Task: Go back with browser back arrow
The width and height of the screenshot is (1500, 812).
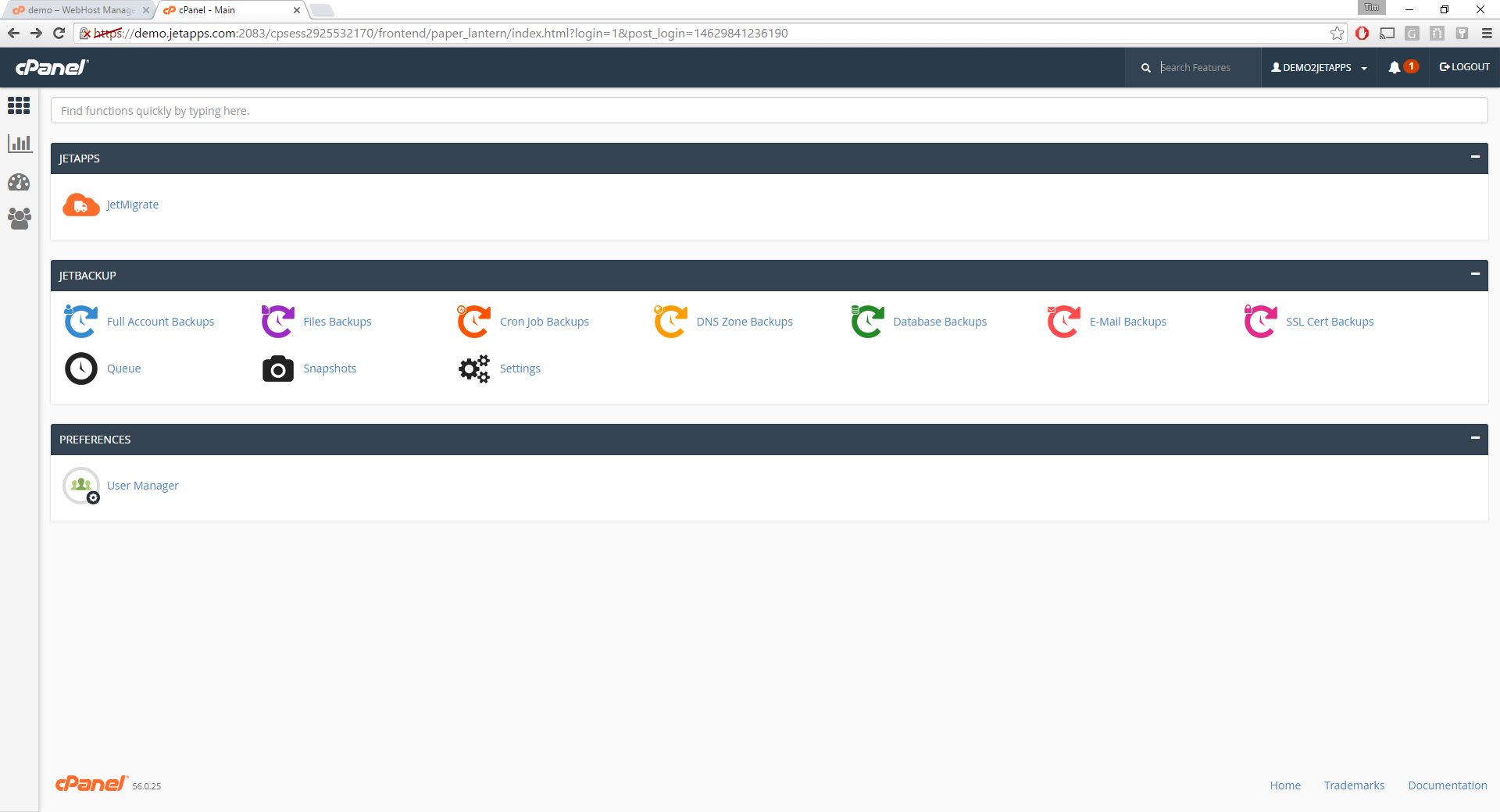Action: point(13,33)
